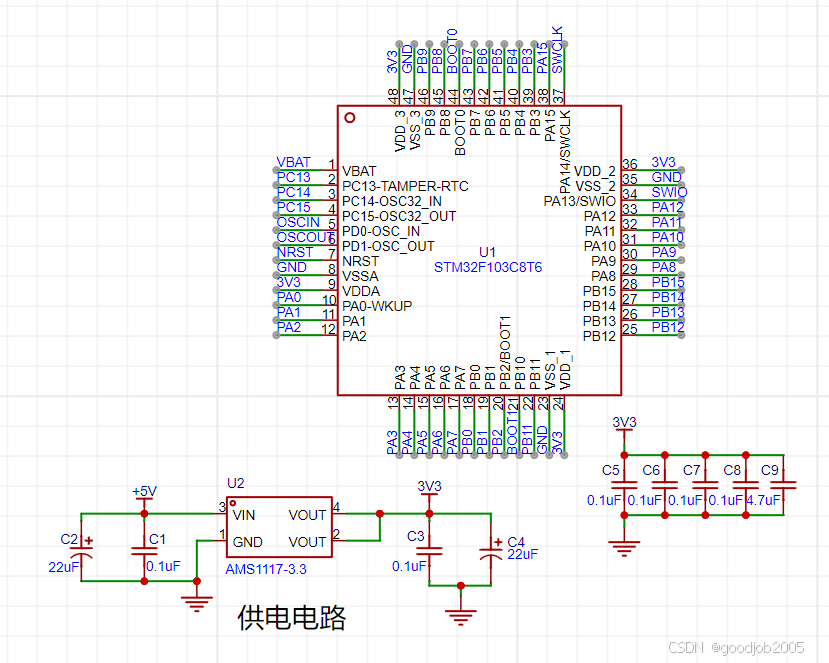
Task: Click the C9 capacitor symbol
Action: (x=784, y=484)
